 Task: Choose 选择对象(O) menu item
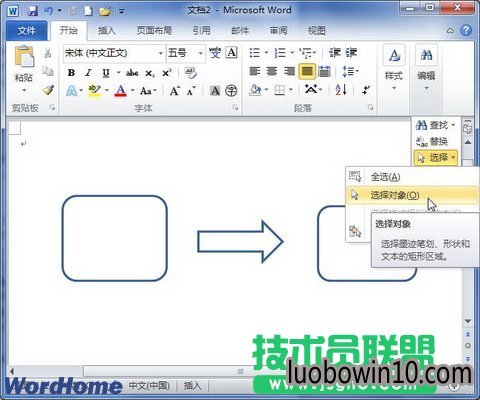click(x=412, y=195)
